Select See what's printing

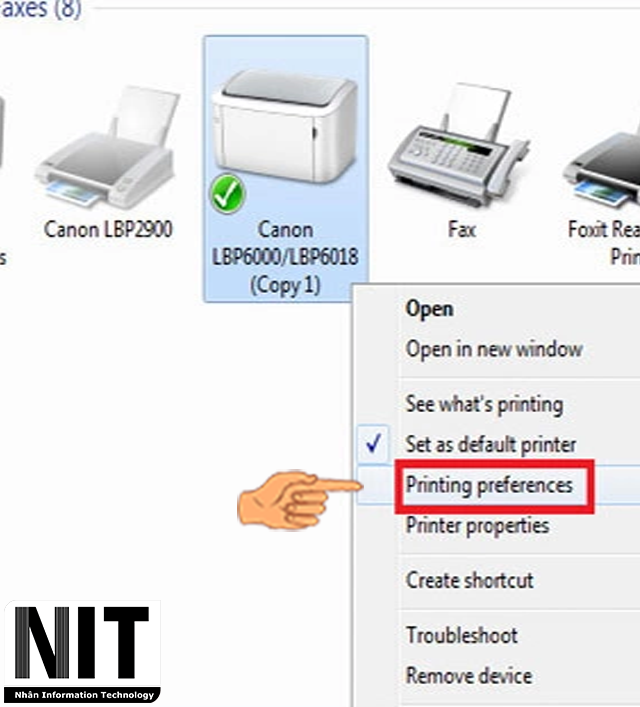(484, 404)
